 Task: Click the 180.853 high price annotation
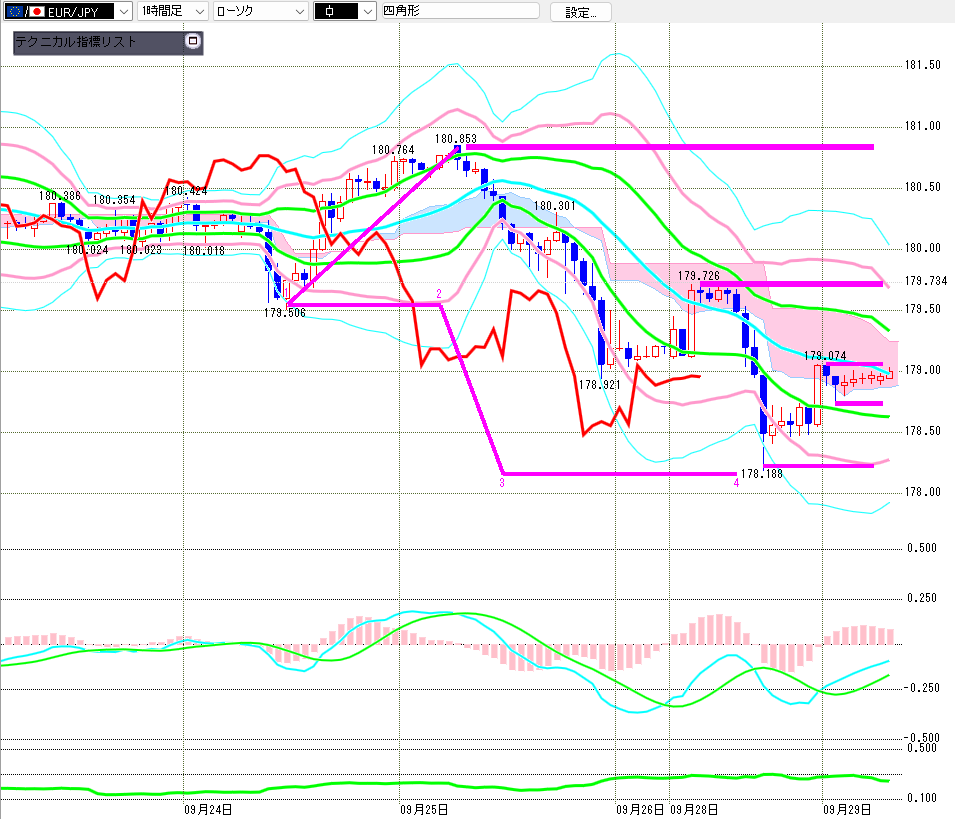pyautogui.click(x=456, y=139)
